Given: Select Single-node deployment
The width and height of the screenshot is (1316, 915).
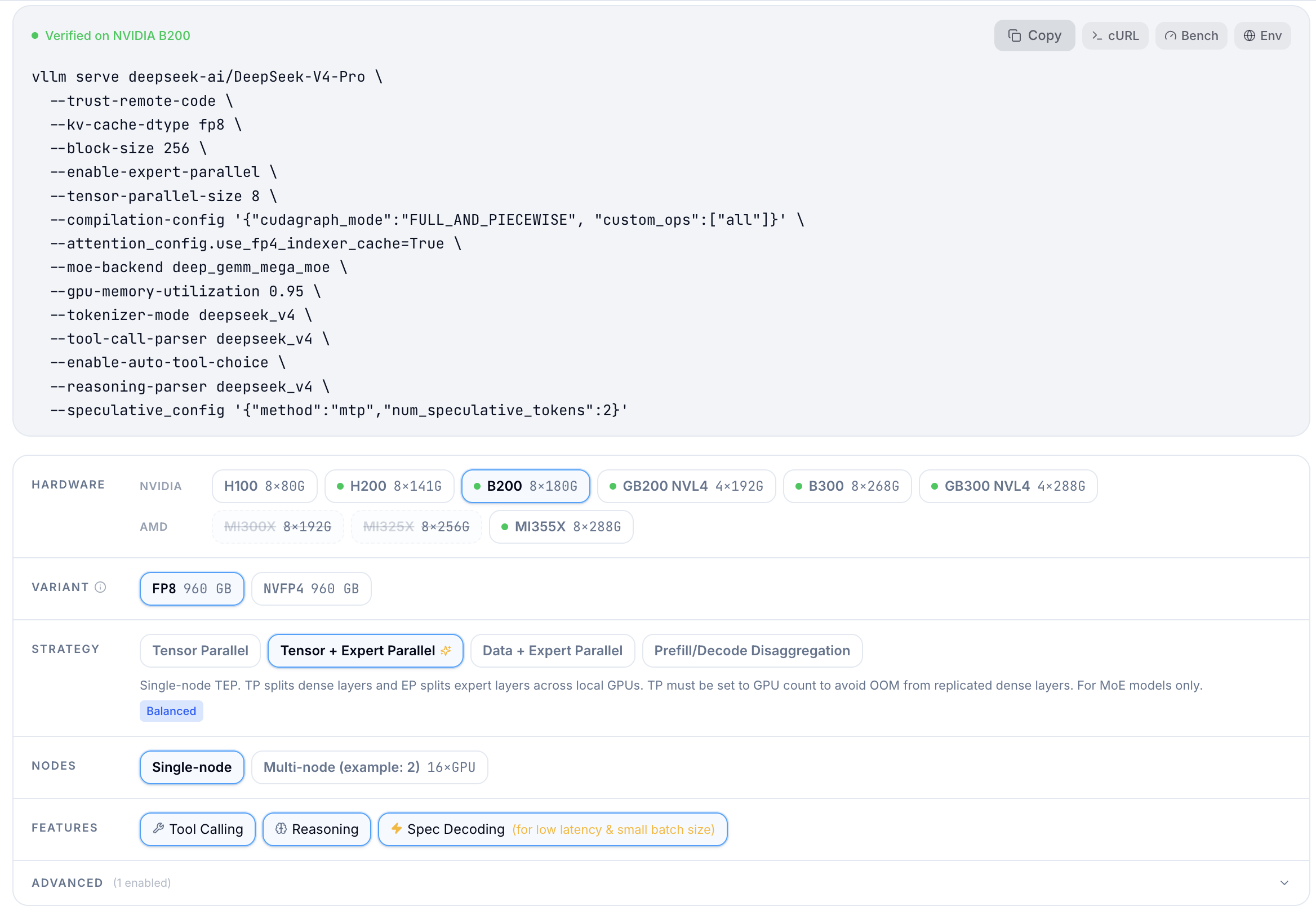Looking at the screenshot, I should 192,767.
